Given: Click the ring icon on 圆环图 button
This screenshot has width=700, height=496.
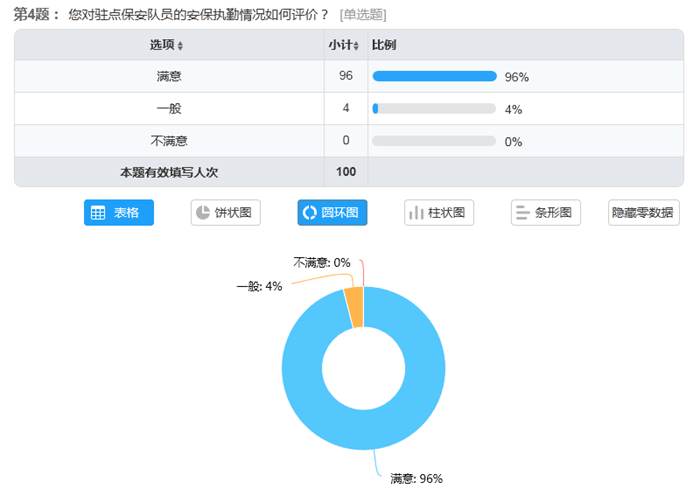Looking at the screenshot, I should tap(309, 213).
